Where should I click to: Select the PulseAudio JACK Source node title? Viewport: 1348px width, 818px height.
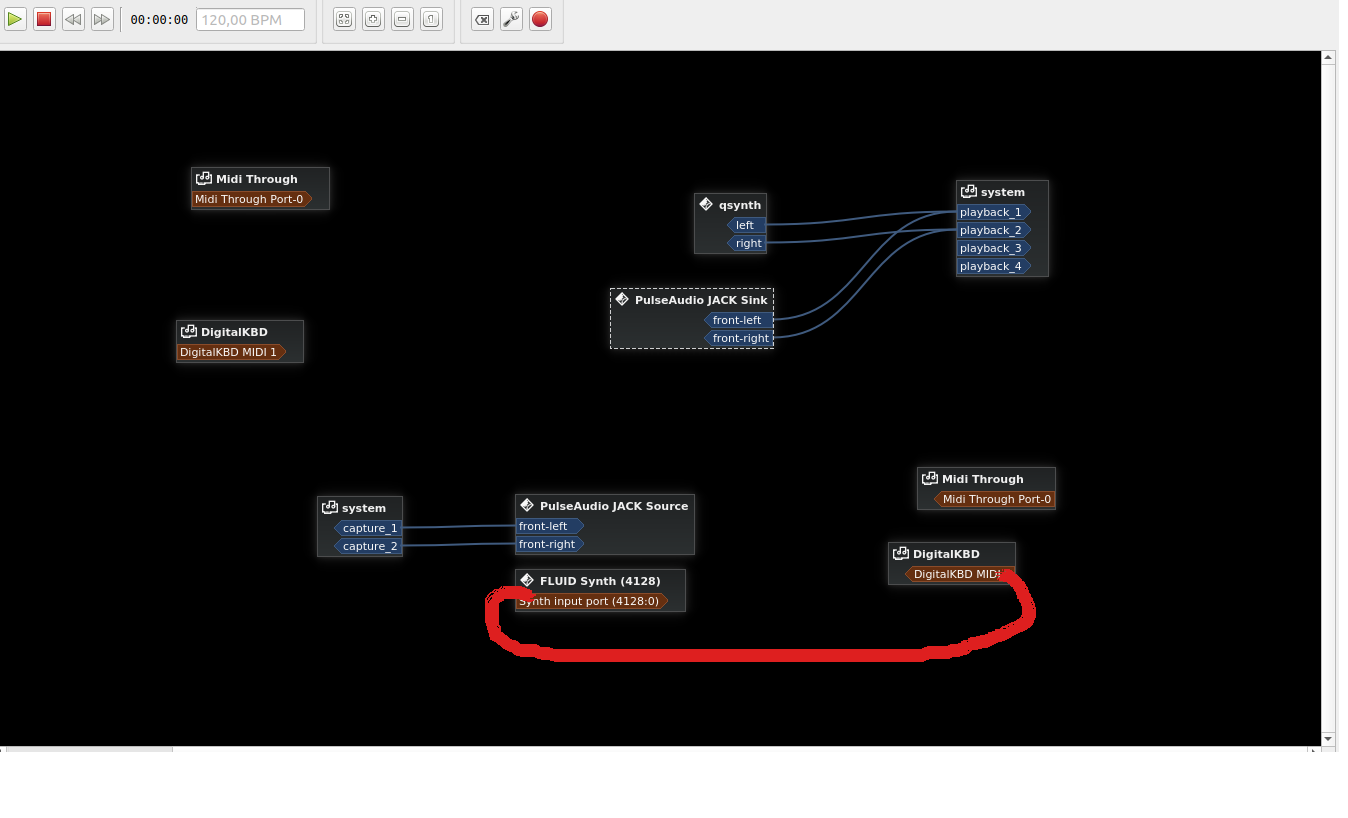pos(614,506)
